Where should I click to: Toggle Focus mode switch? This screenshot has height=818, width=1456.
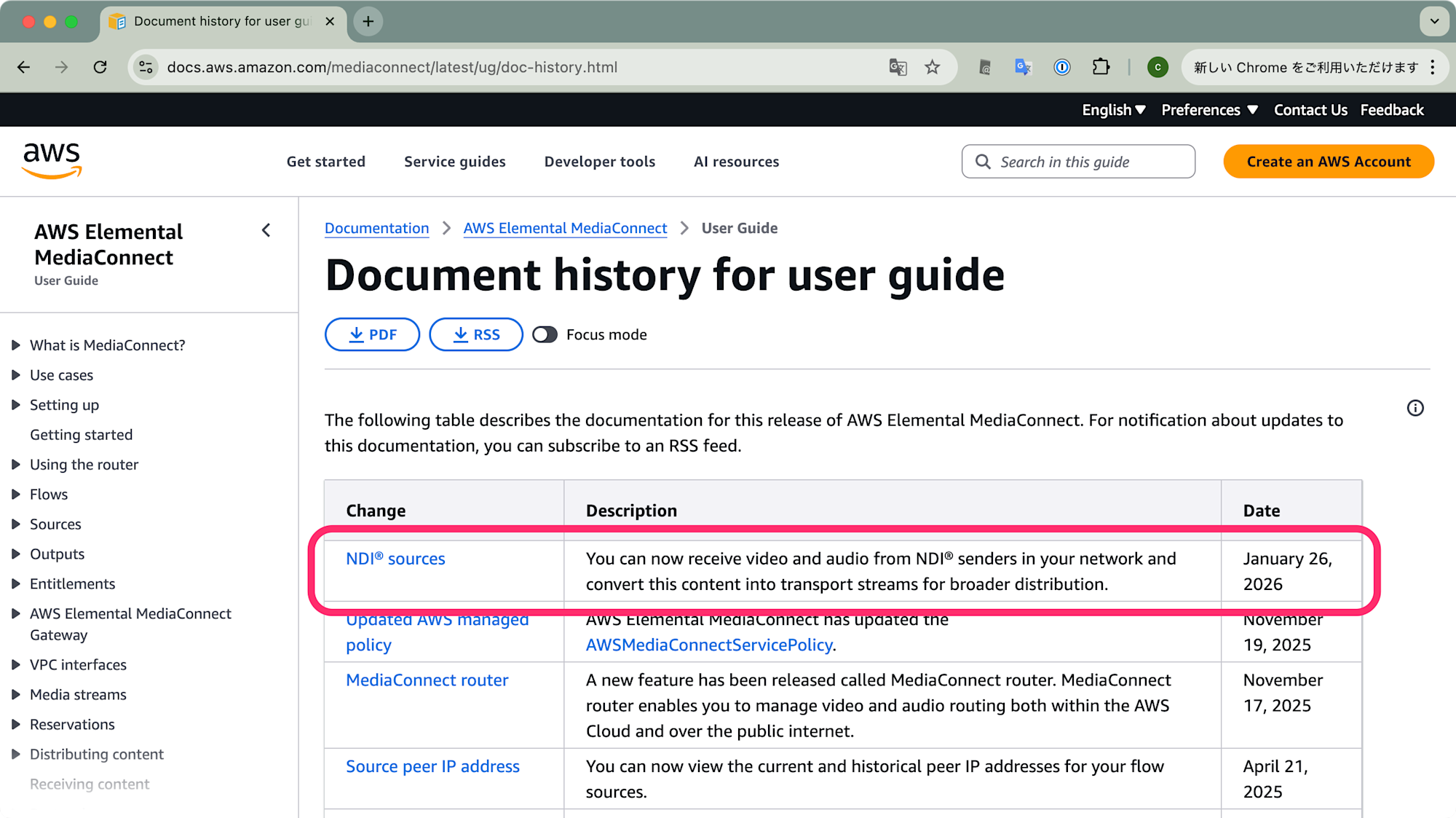(x=545, y=334)
